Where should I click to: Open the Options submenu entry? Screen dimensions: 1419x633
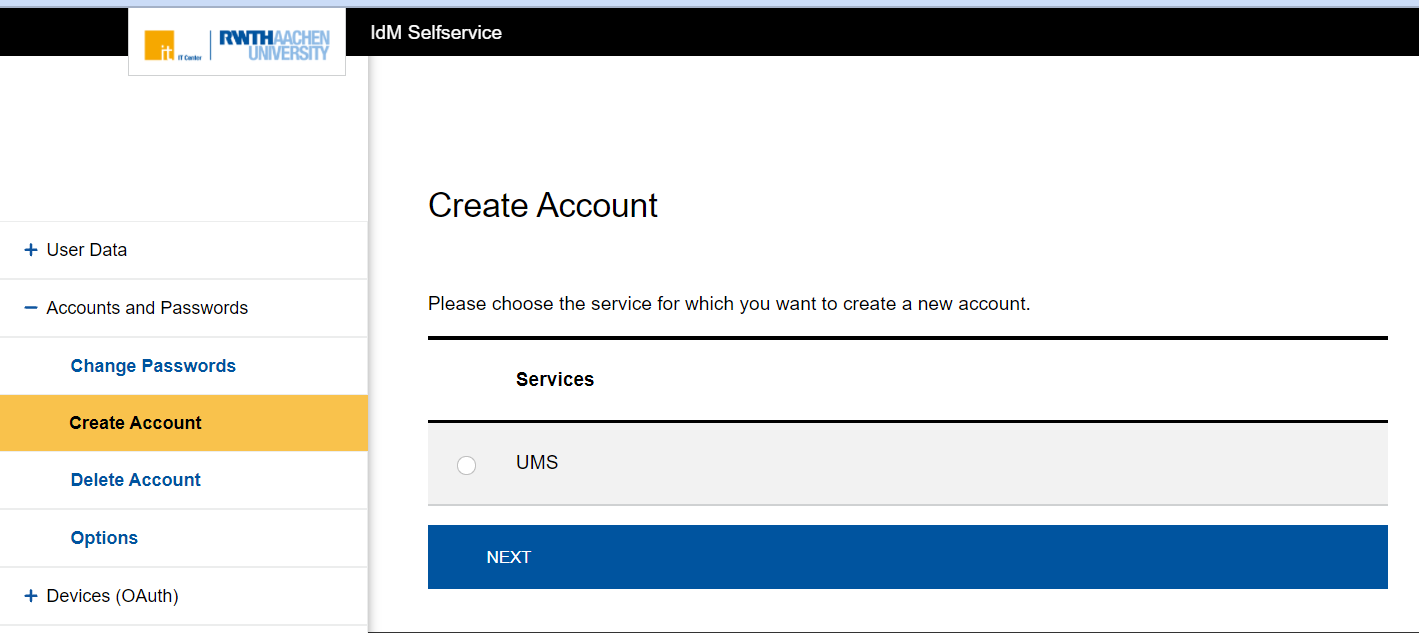click(x=104, y=538)
